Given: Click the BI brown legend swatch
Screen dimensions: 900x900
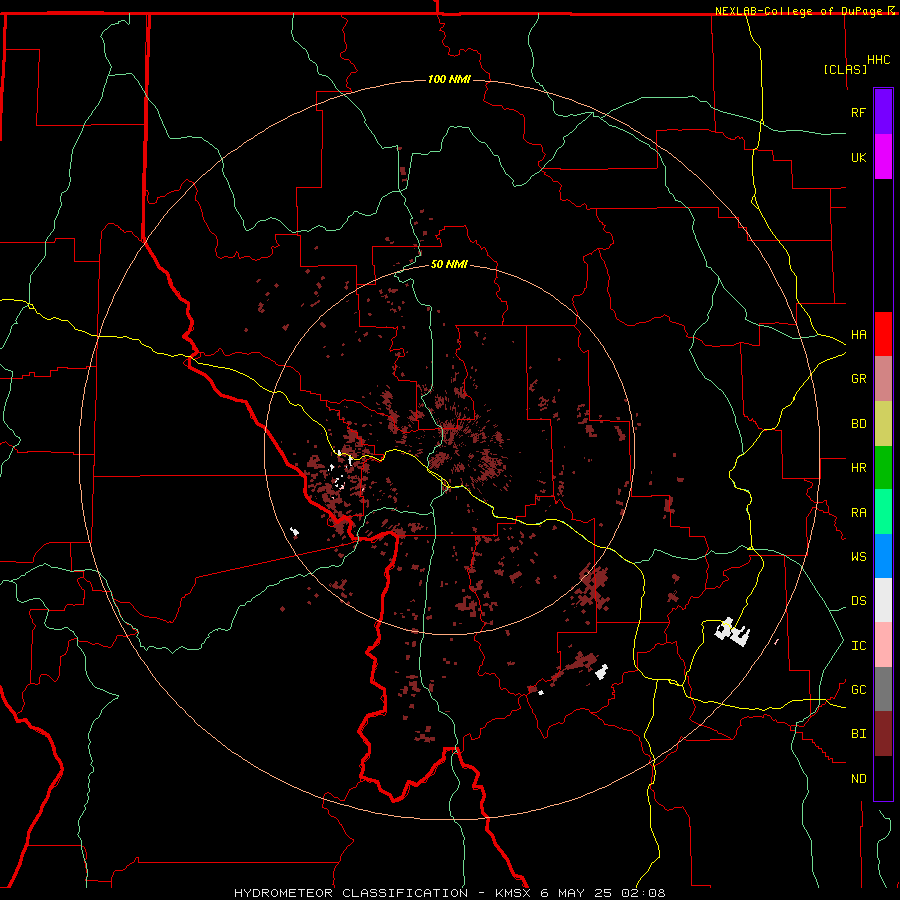Looking at the screenshot, I should tap(883, 734).
